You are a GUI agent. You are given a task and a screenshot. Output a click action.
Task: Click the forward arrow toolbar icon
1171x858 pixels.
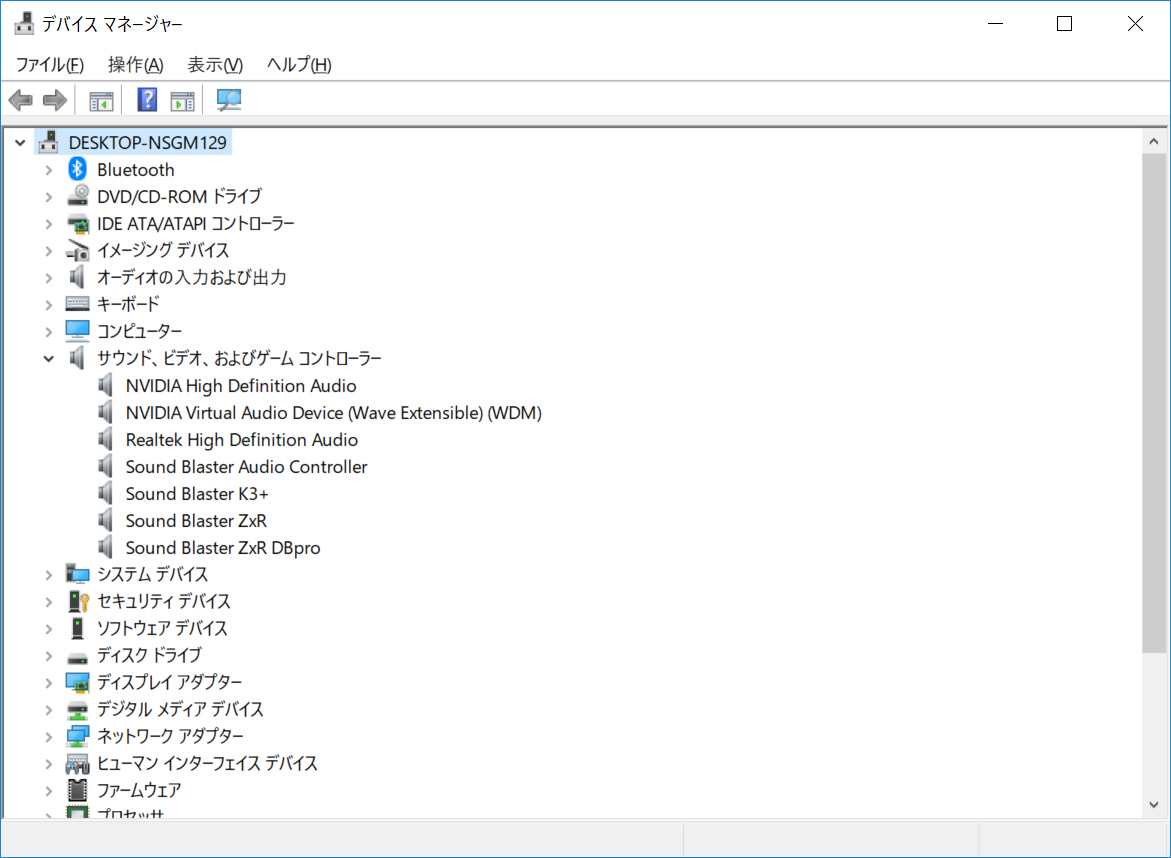55,100
